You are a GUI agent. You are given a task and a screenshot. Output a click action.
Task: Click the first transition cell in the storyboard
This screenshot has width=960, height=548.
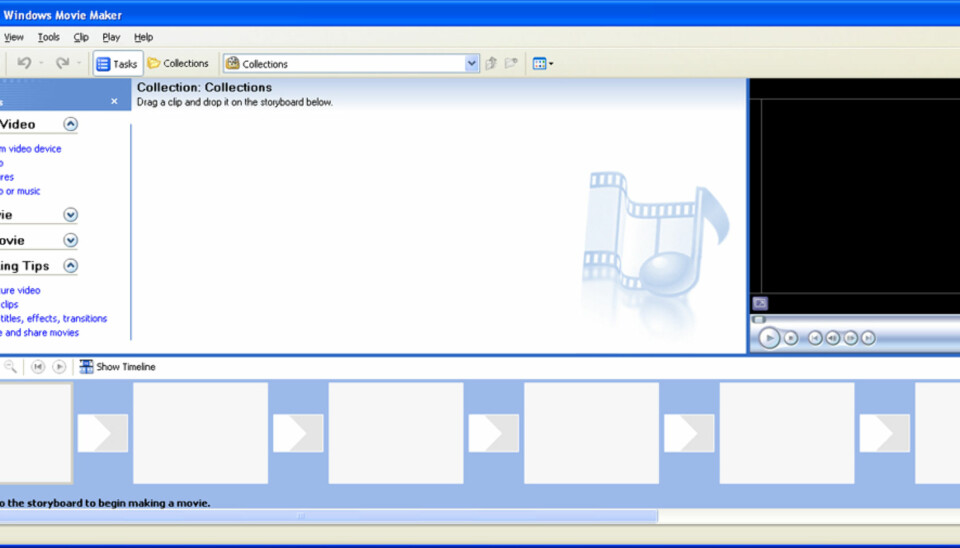point(103,433)
